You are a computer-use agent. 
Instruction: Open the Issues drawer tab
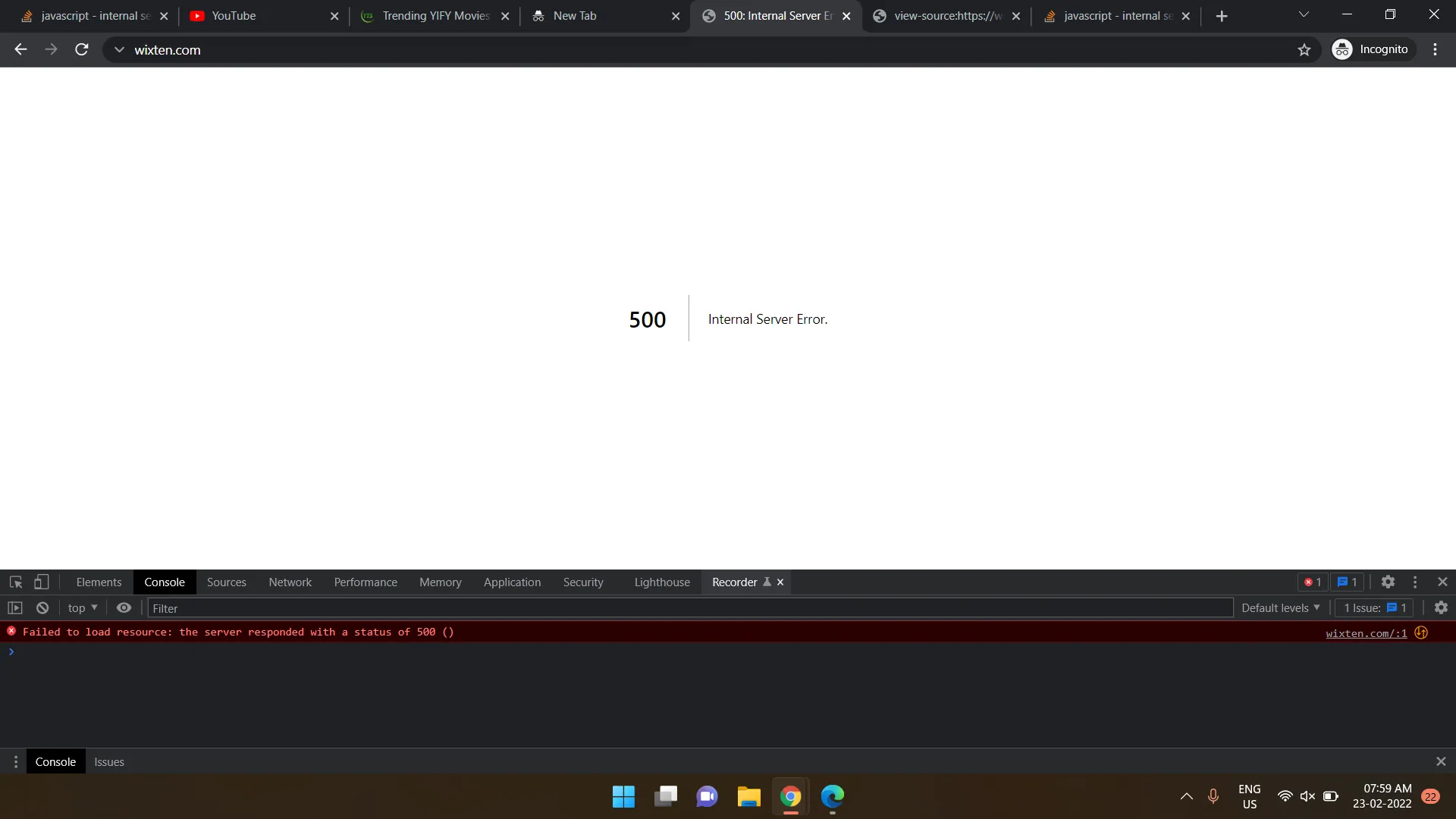click(x=109, y=762)
